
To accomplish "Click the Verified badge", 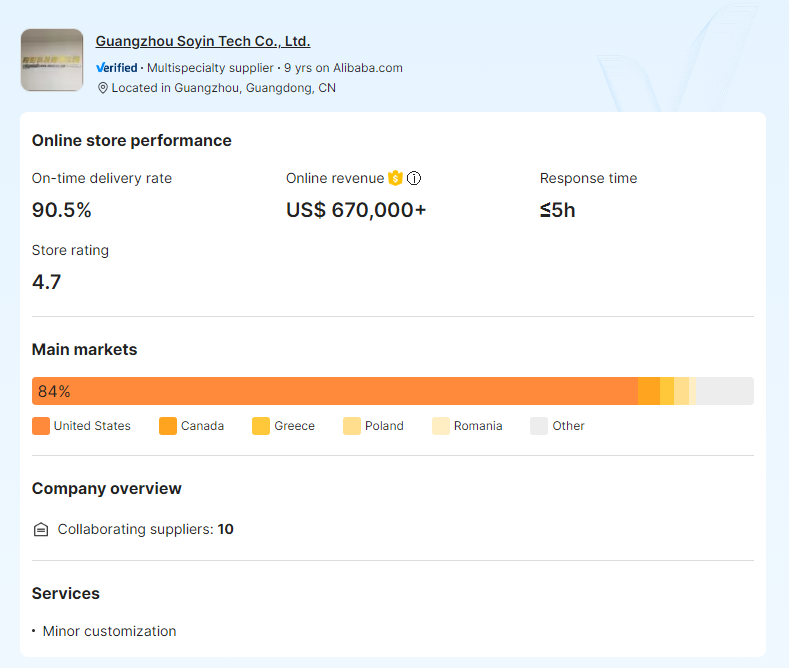I will coord(117,68).
